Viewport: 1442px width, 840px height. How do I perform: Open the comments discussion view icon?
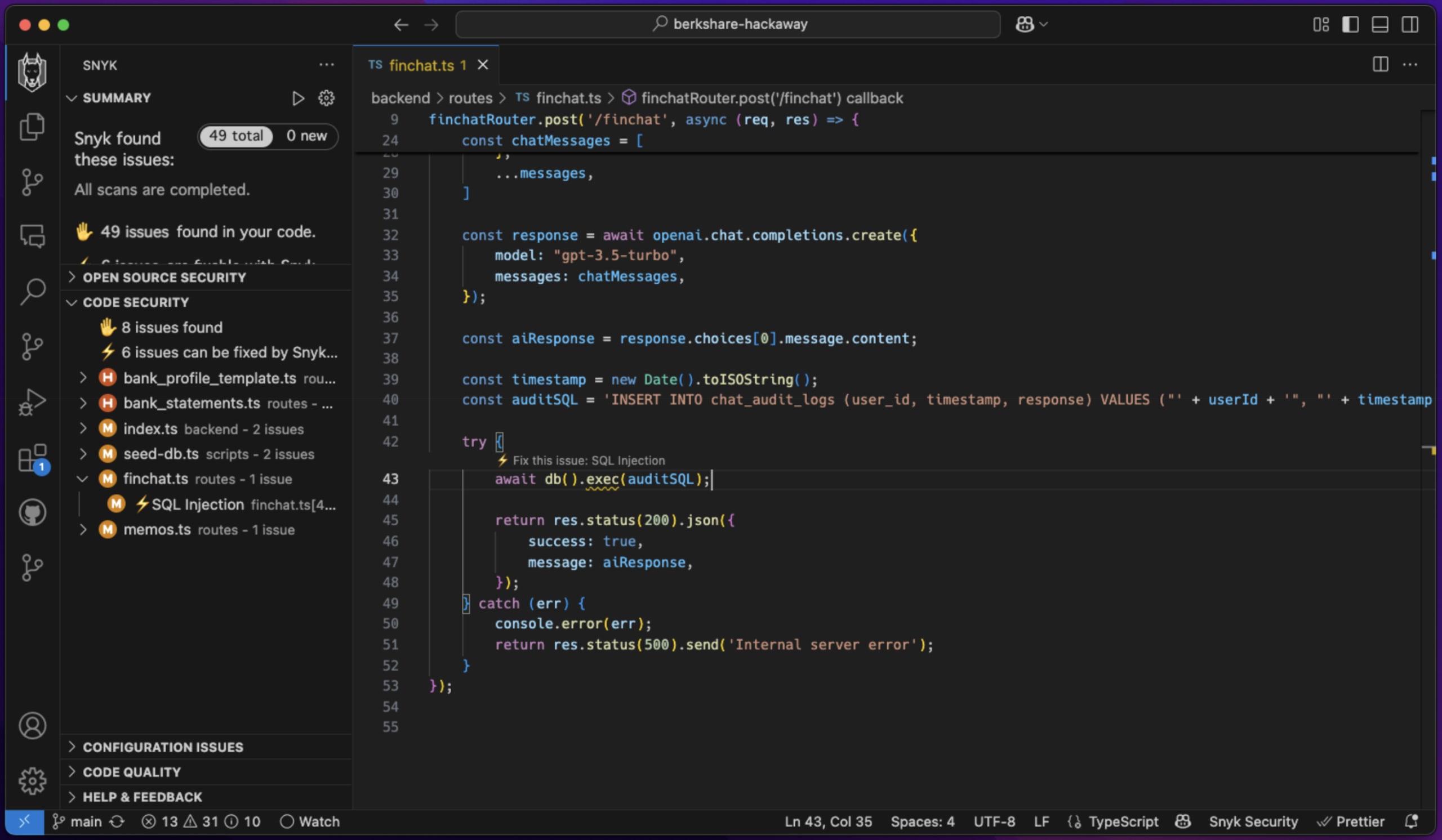(32, 235)
